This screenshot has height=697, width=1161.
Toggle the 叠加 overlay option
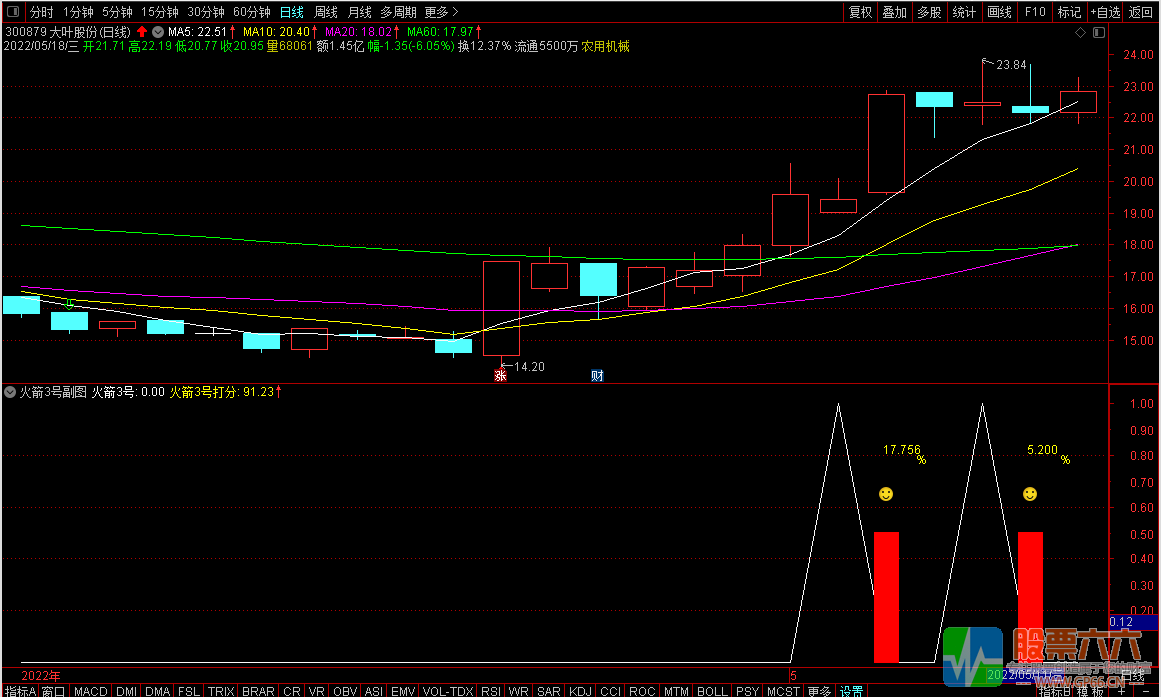894,12
